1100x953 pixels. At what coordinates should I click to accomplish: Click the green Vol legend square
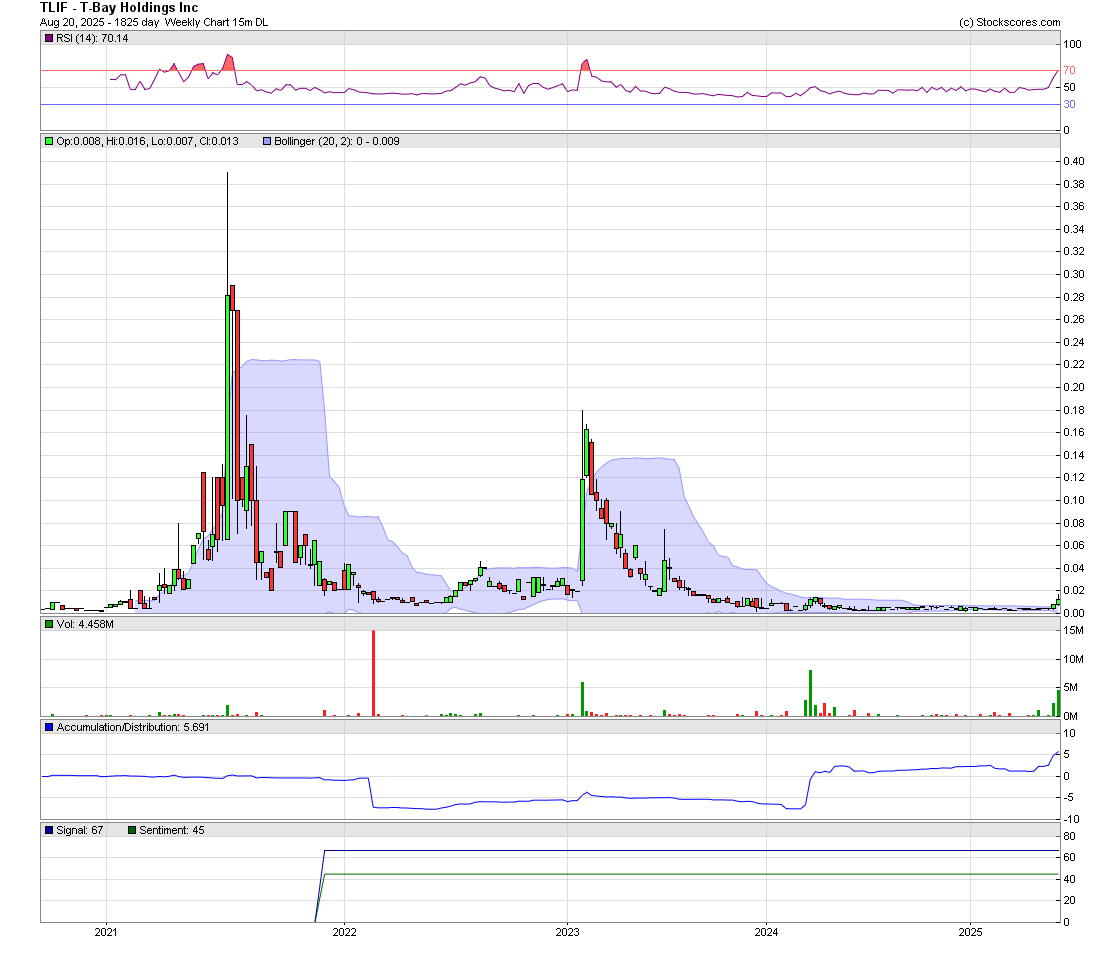pyautogui.click(x=49, y=624)
